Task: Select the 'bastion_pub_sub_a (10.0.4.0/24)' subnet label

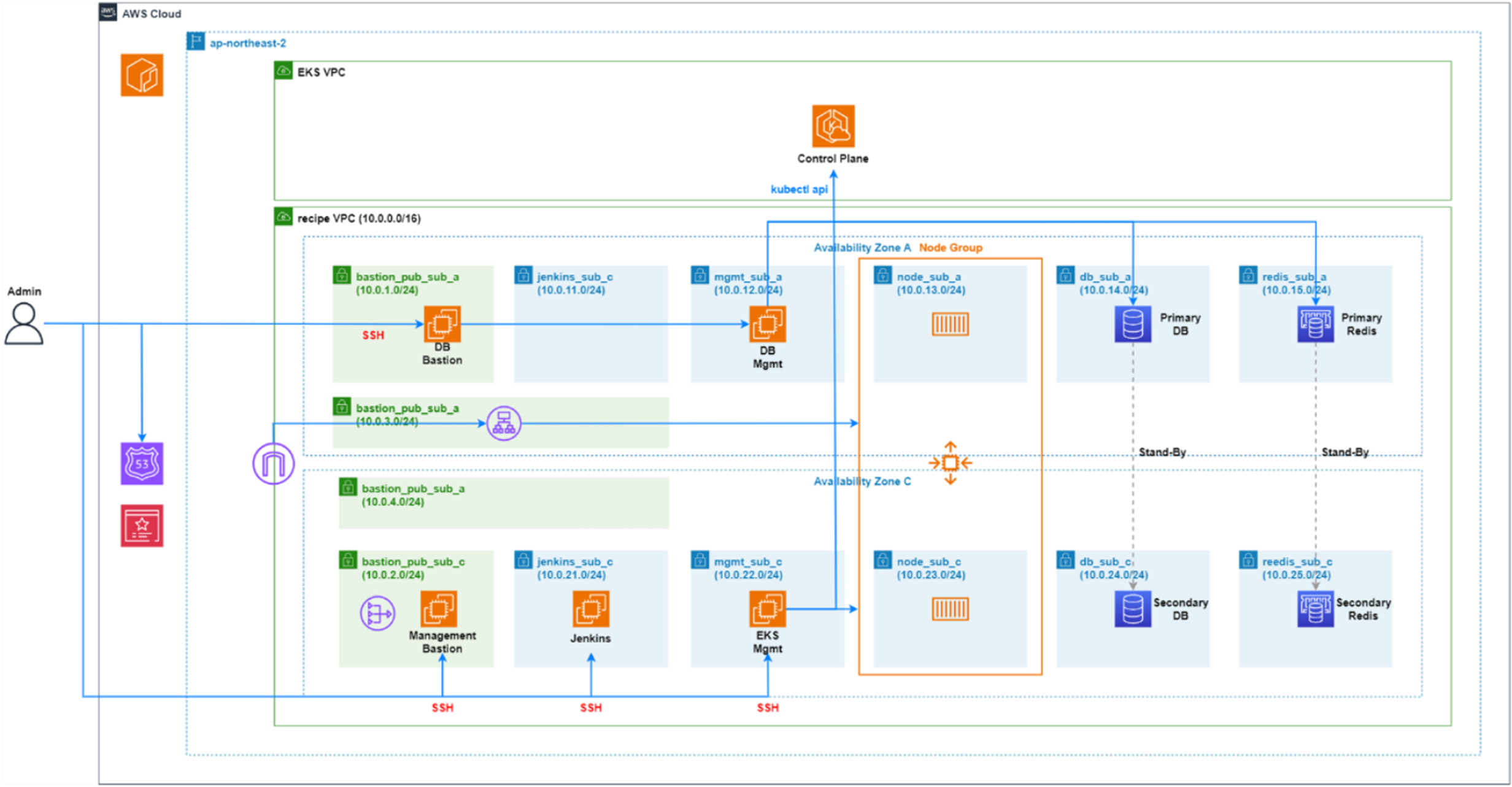Action: click(413, 495)
